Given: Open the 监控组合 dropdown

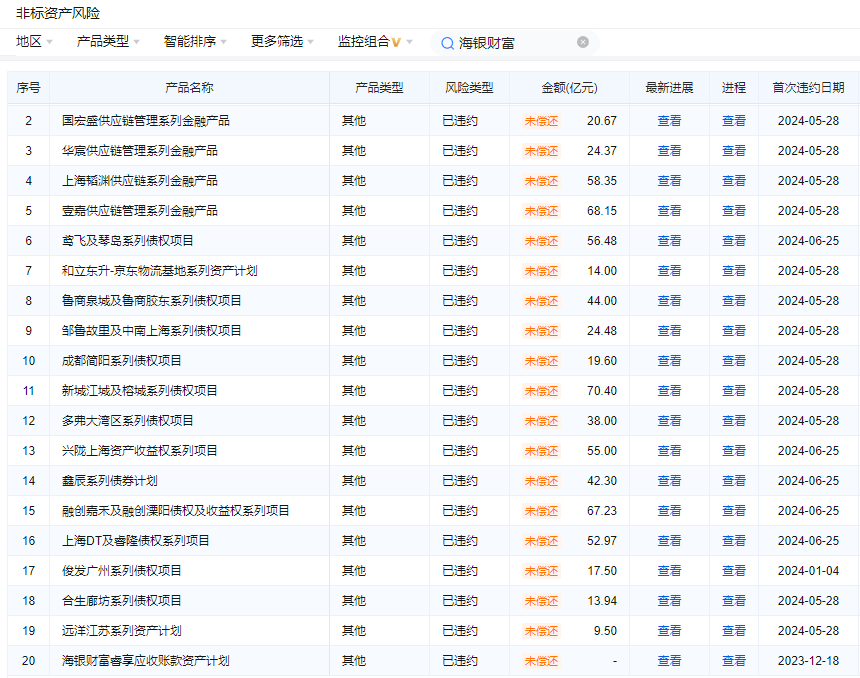Looking at the screenshot, I should (x=375, y=42).
